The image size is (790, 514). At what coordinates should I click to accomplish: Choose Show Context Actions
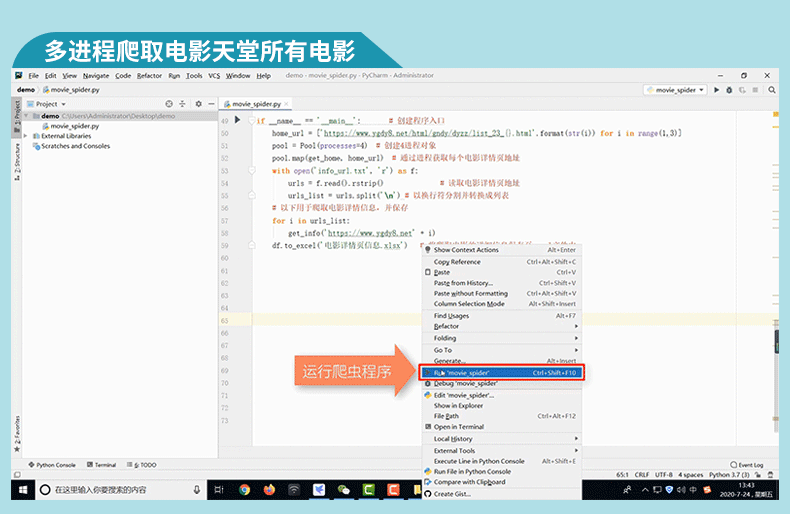pyautogui.click(x=502, y=250)
